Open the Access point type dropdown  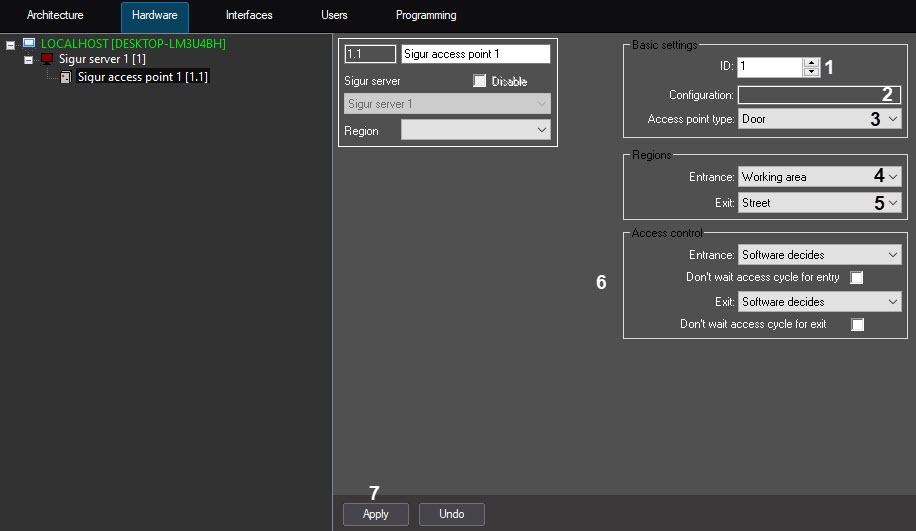pyautogui.click(x=819, y=119)
